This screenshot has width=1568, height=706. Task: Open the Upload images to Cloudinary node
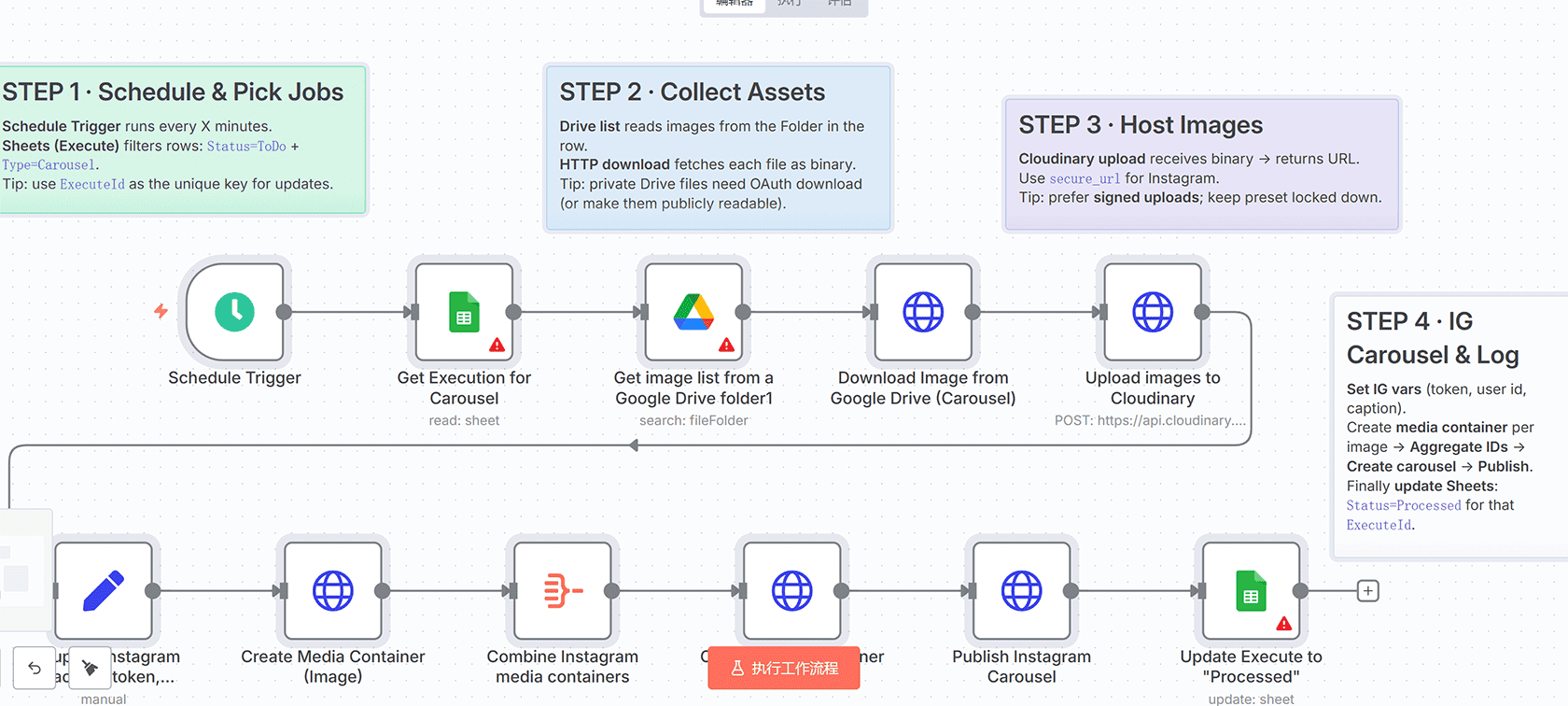(x=1153, y=312)
